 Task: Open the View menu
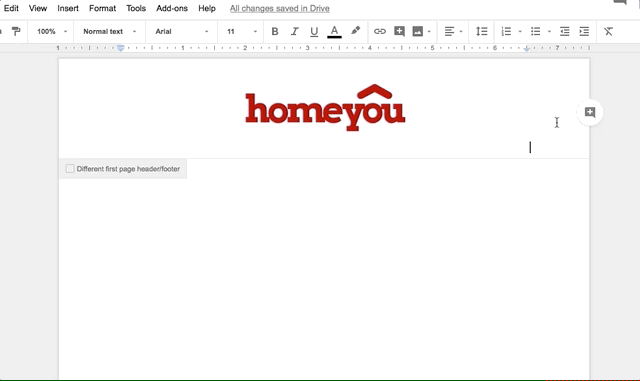(38, 8)
